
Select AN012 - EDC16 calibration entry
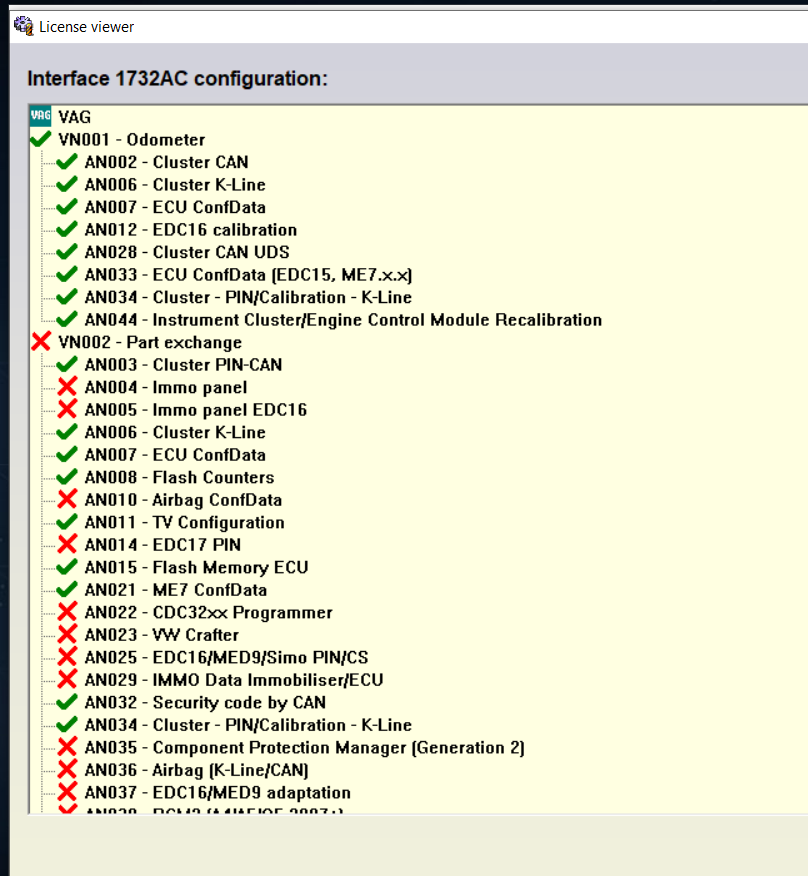(191, 230)
